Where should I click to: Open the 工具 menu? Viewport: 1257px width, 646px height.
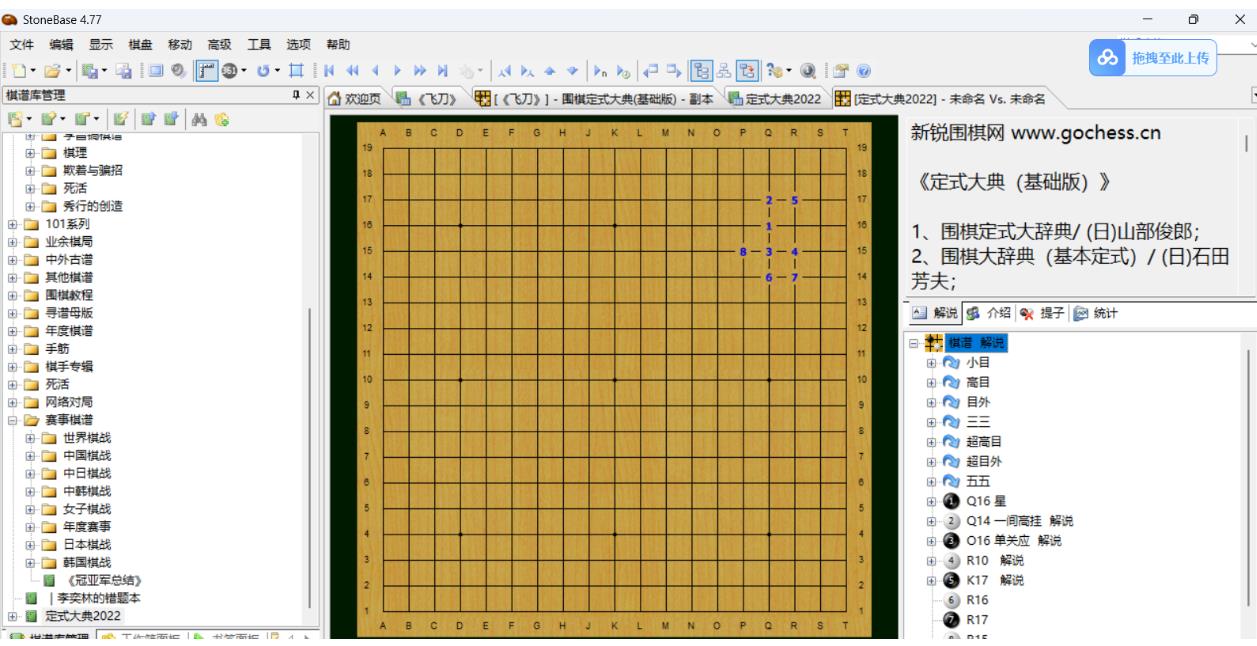[x=260, y=45]
